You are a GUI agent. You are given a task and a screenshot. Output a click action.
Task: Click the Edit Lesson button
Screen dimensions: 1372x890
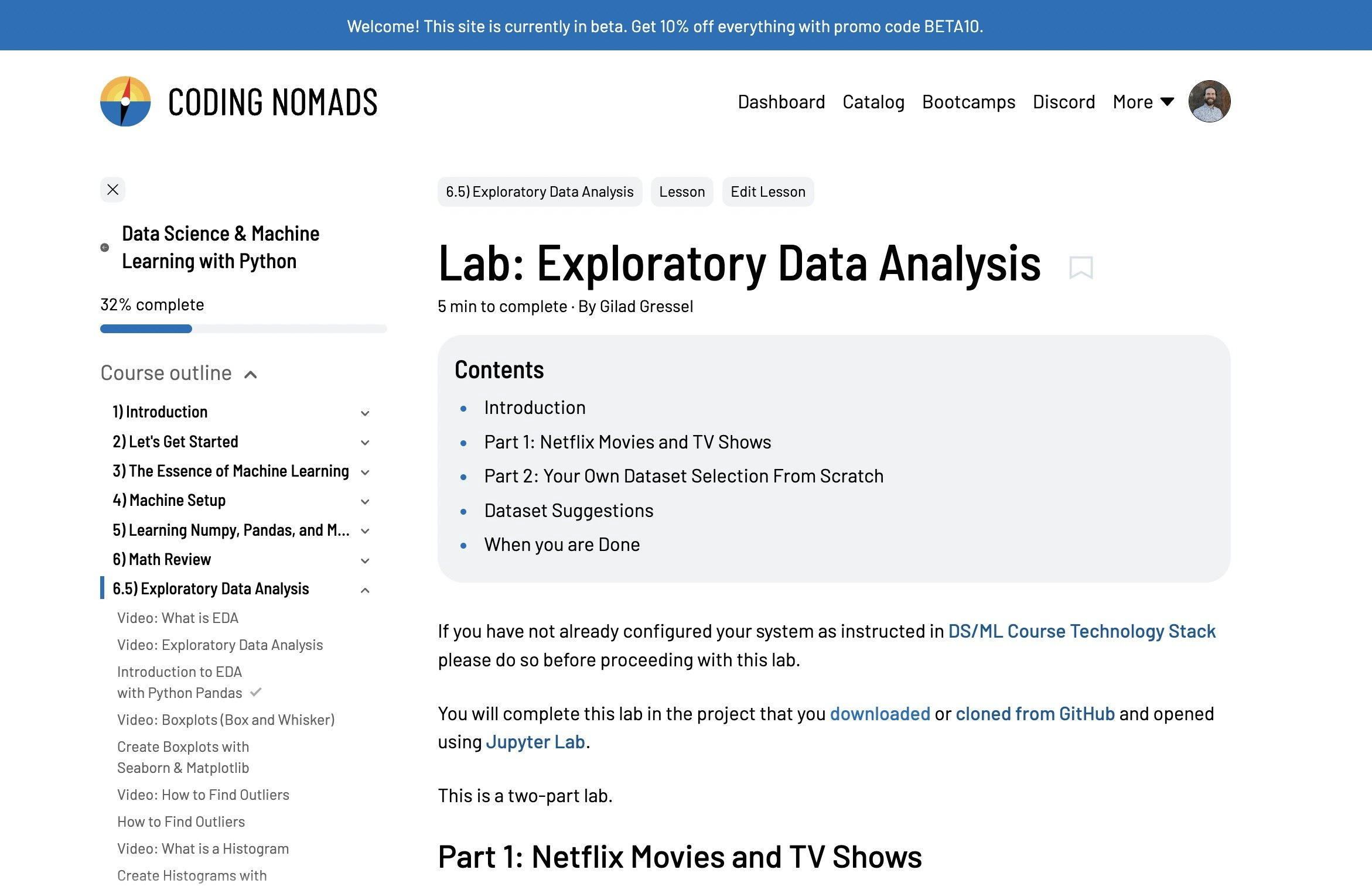767,192
